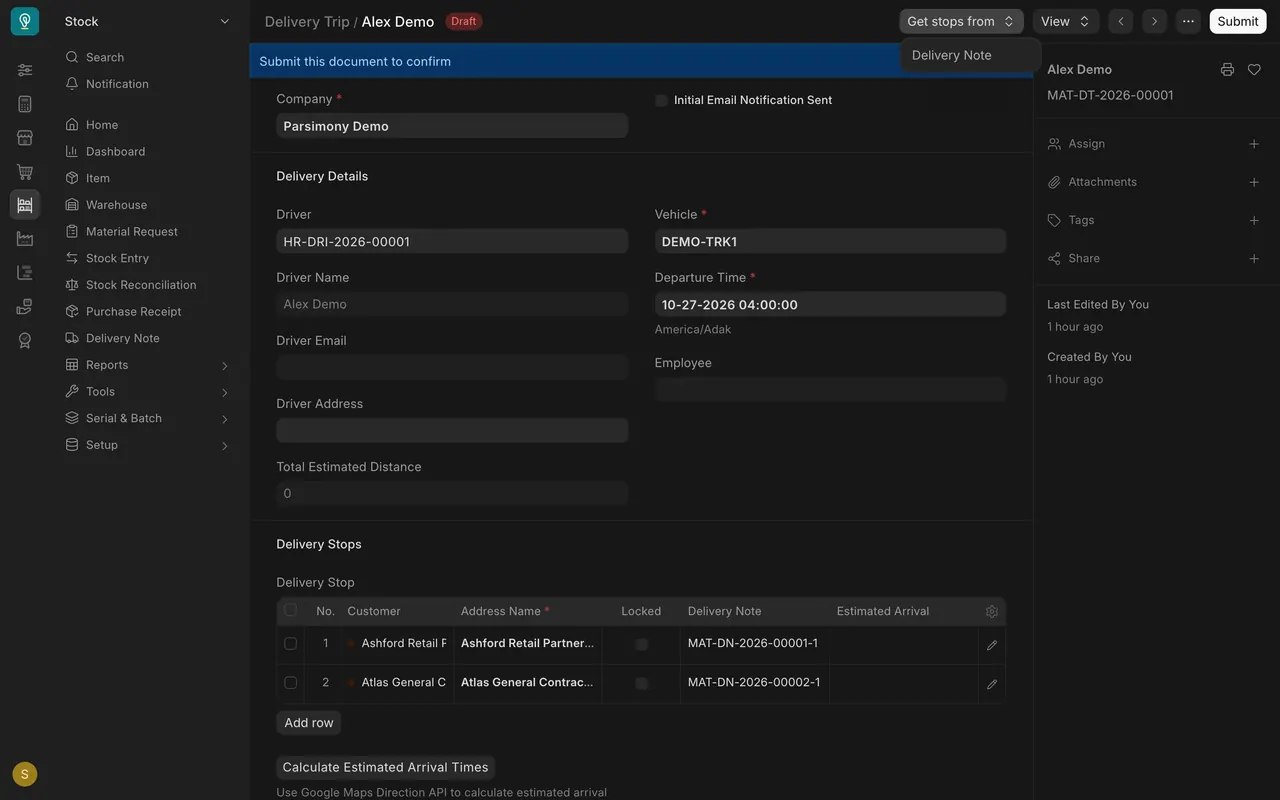Toggle Initial Email Notification Sent checkbox

coord(661,100)
